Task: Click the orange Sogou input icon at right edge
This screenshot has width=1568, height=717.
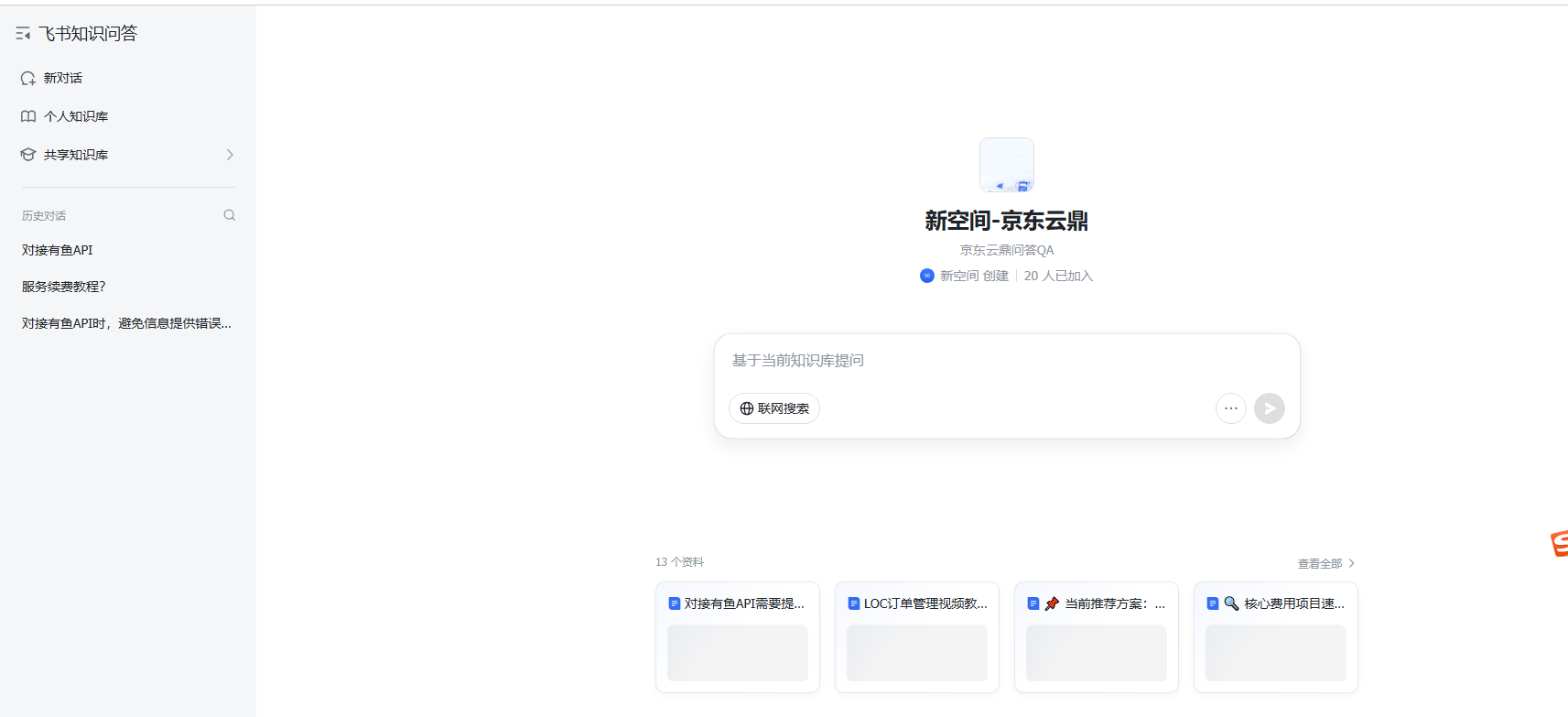Action: [x=1559, y=543]
